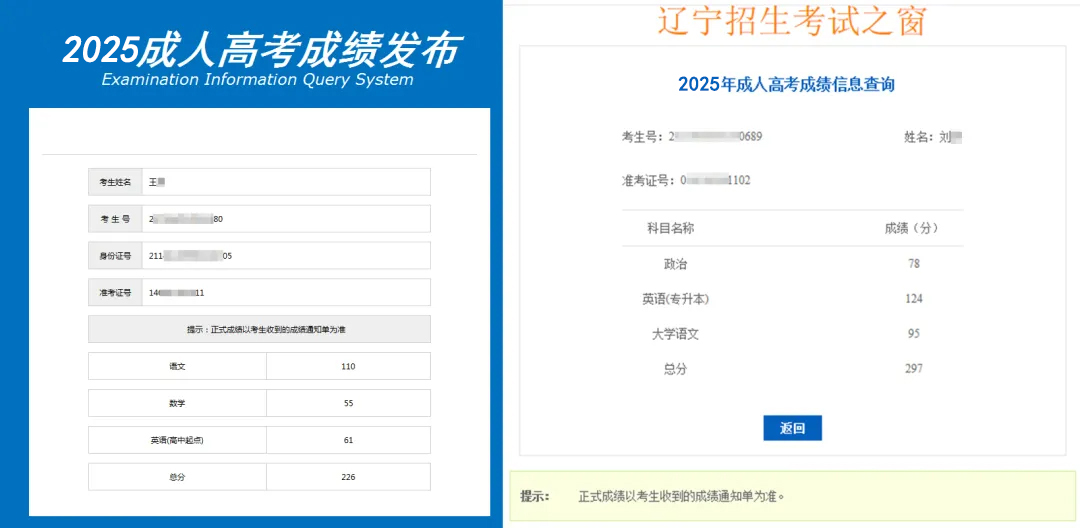Viewport: 1080px width, 528px height.
Task: Click the 成绩（分） column header
Action: pos(912,228)
